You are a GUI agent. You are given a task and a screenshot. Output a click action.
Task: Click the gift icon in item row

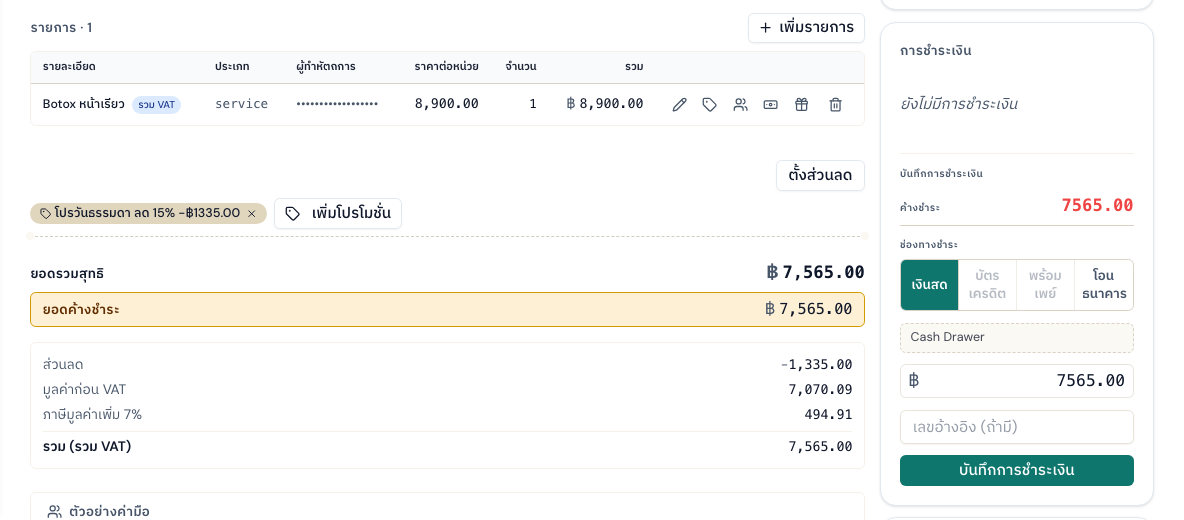pyautogui.click(x=801, y=105)
